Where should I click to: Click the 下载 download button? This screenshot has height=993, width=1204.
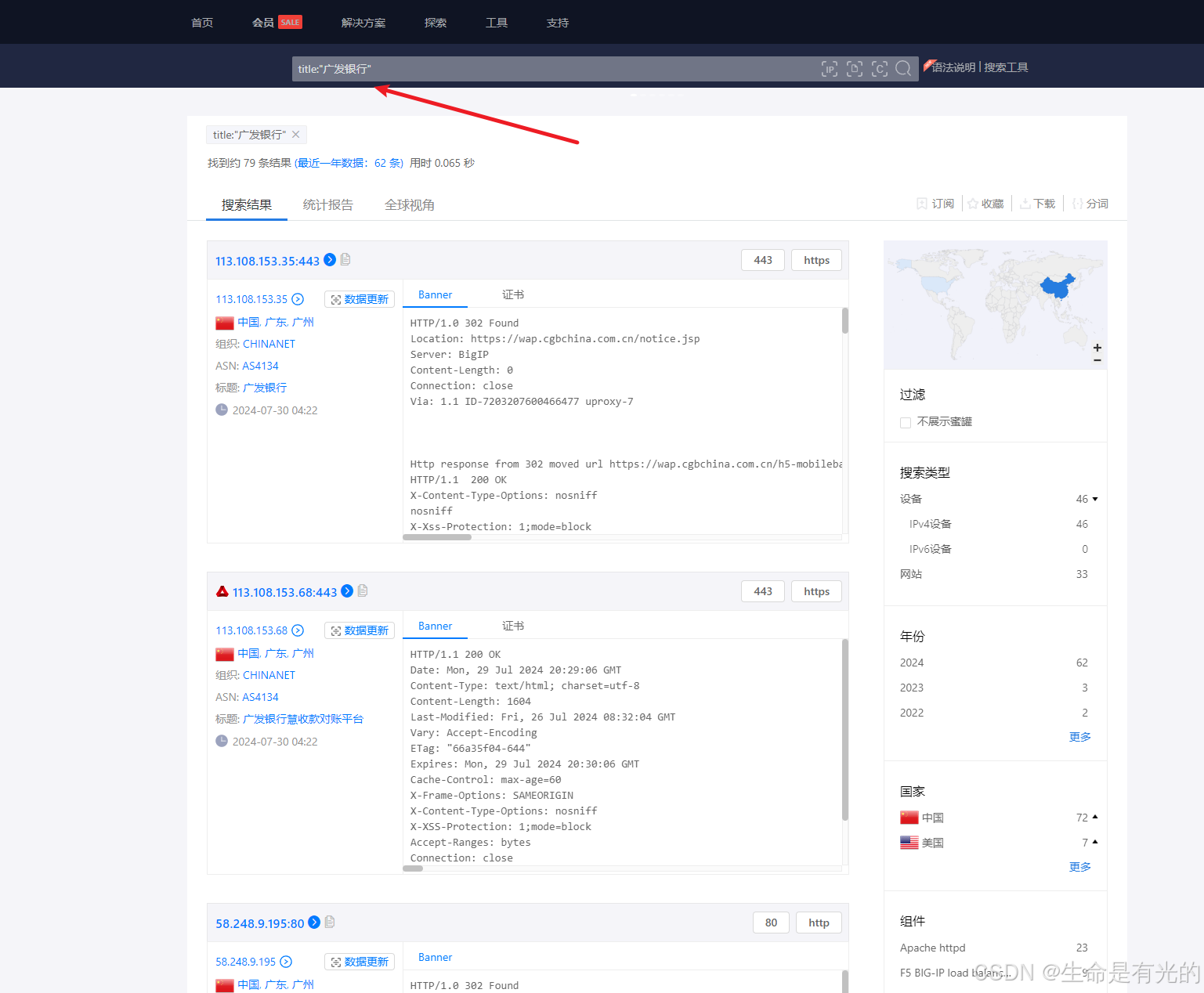point(1038,204)
